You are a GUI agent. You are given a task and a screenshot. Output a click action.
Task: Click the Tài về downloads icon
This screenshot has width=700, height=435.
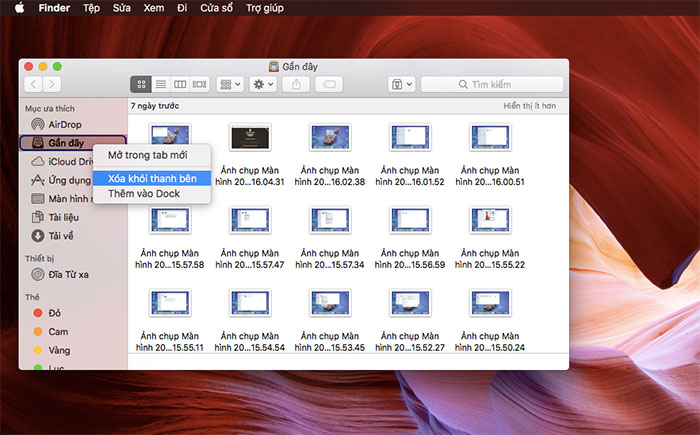(x=38, y=236)
